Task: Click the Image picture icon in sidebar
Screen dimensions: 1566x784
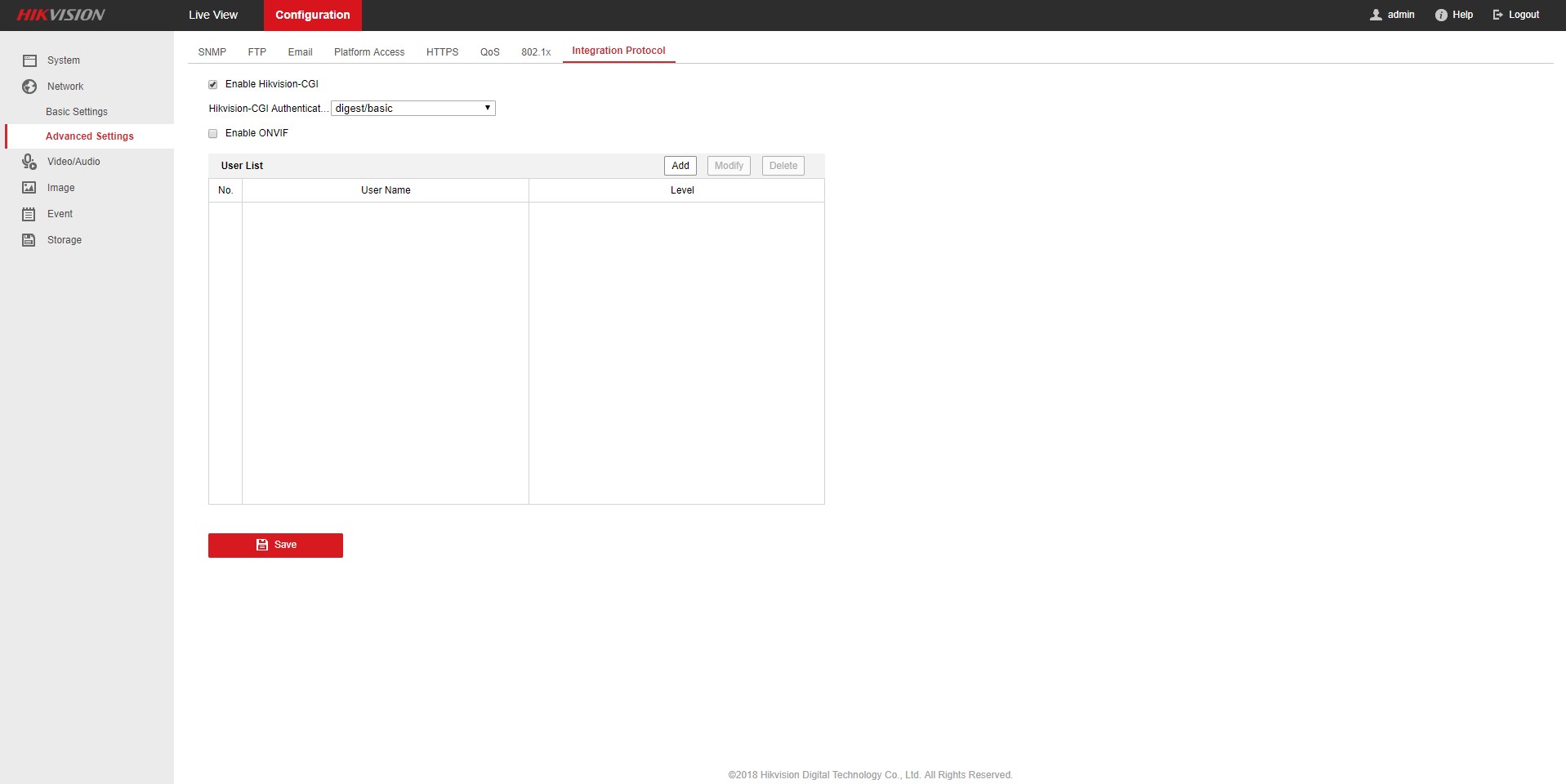Action: tap(29, 188)
